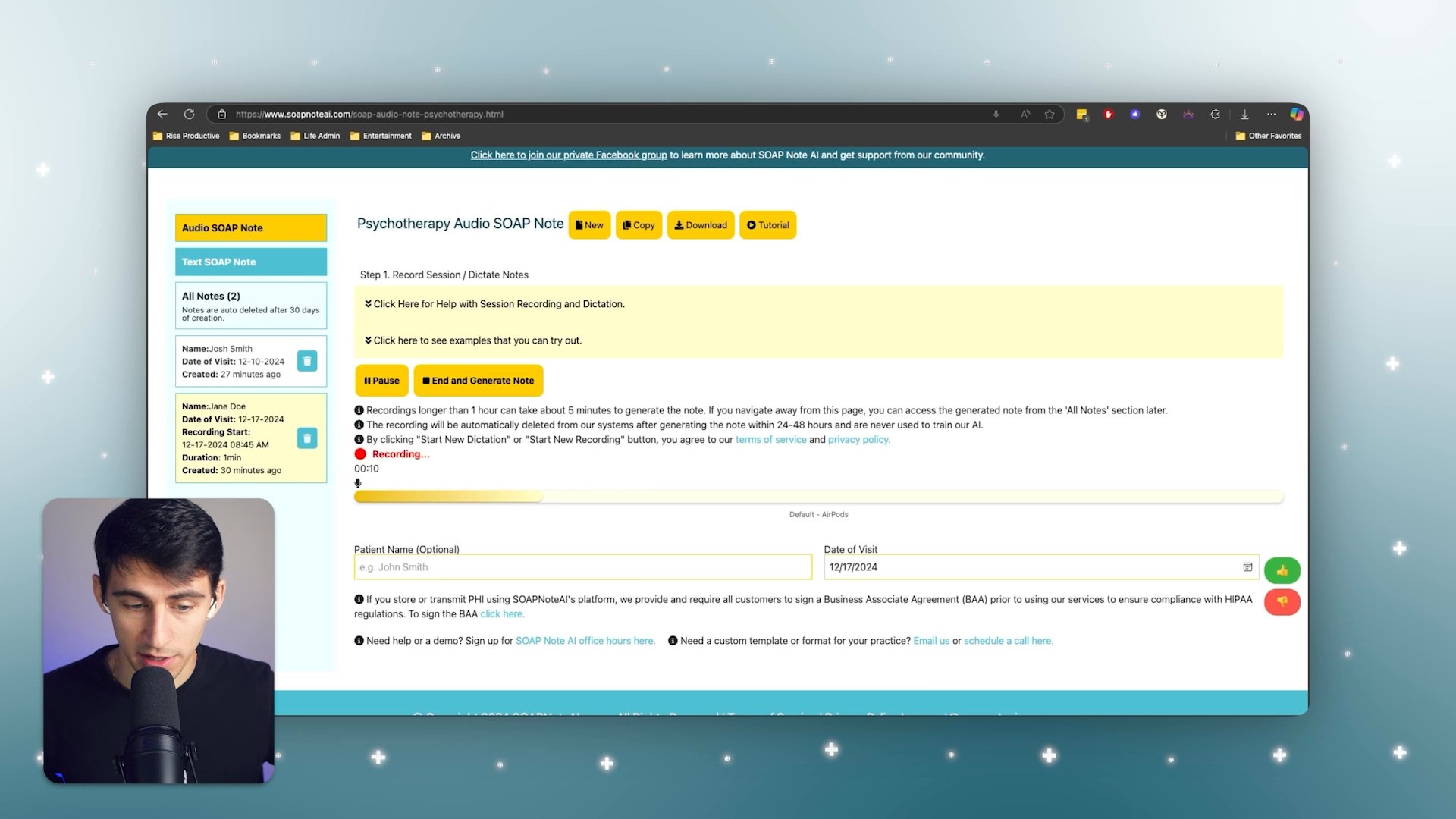This screenshot has height=819, width=1456.
Task: Delete the Jane Doe note with trash icon
Action: click(x=307, y=438)
